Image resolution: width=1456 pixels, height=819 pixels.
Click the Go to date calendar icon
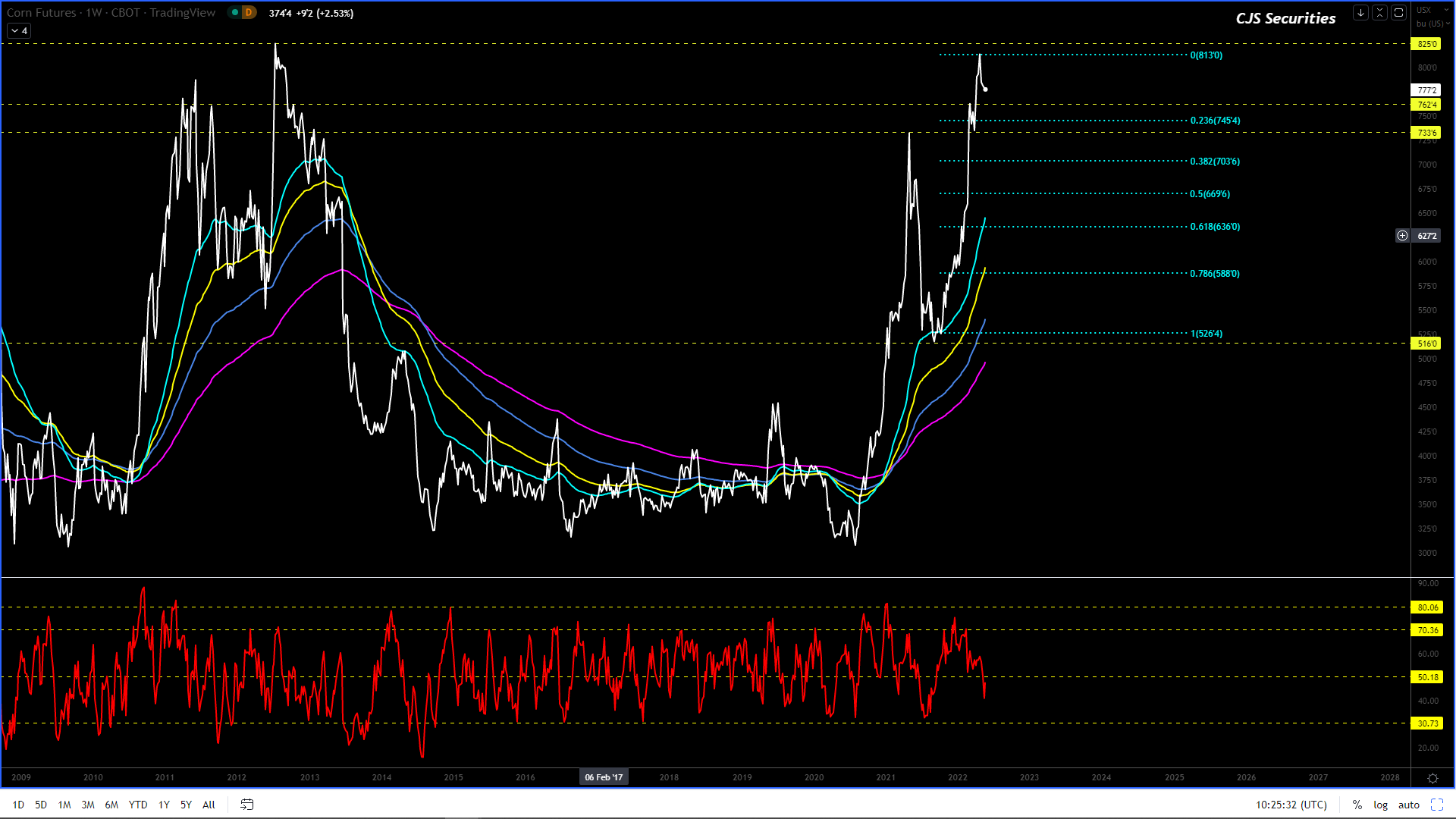coord(247,805)
